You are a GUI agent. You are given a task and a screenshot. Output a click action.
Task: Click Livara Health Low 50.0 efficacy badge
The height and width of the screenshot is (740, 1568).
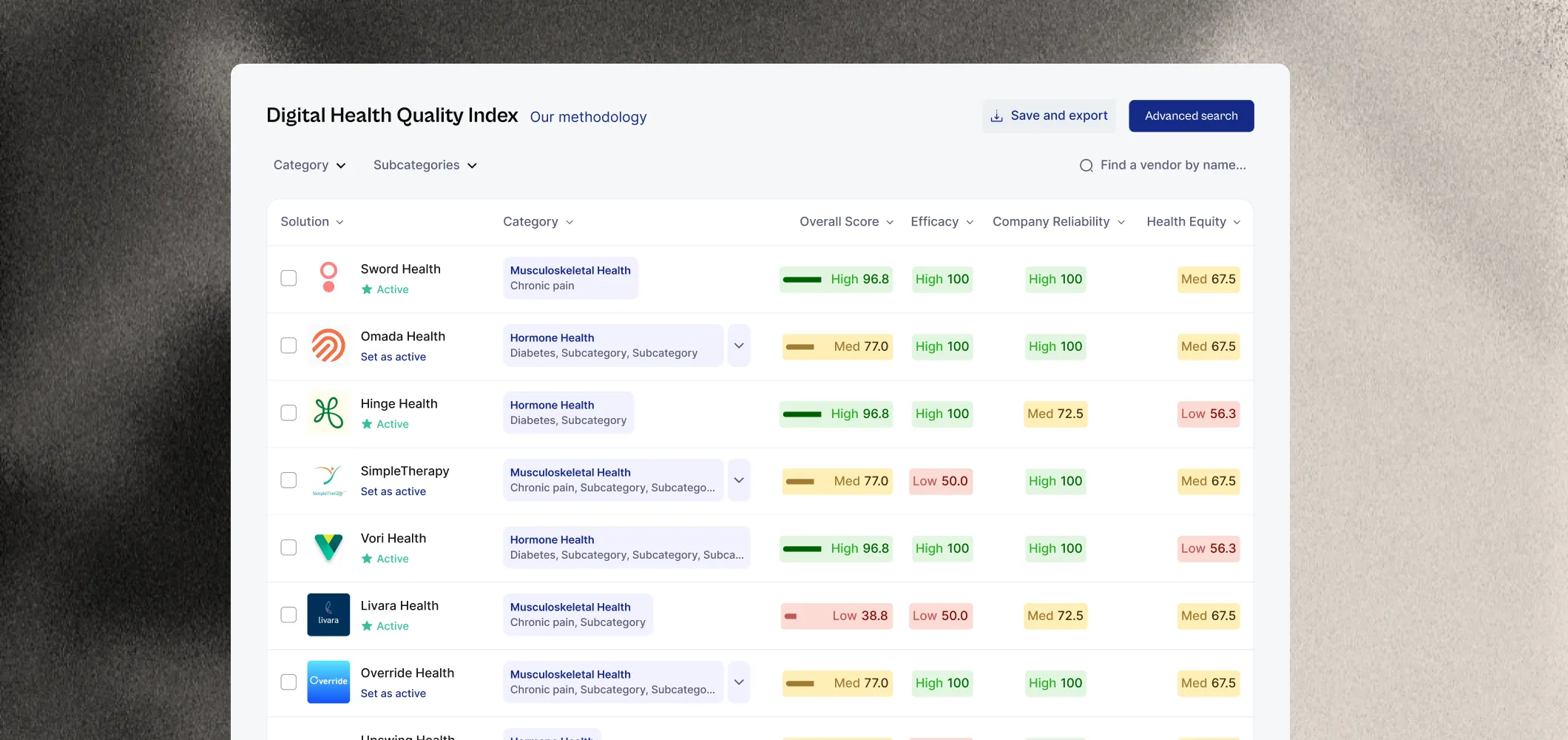pos(940,616)
